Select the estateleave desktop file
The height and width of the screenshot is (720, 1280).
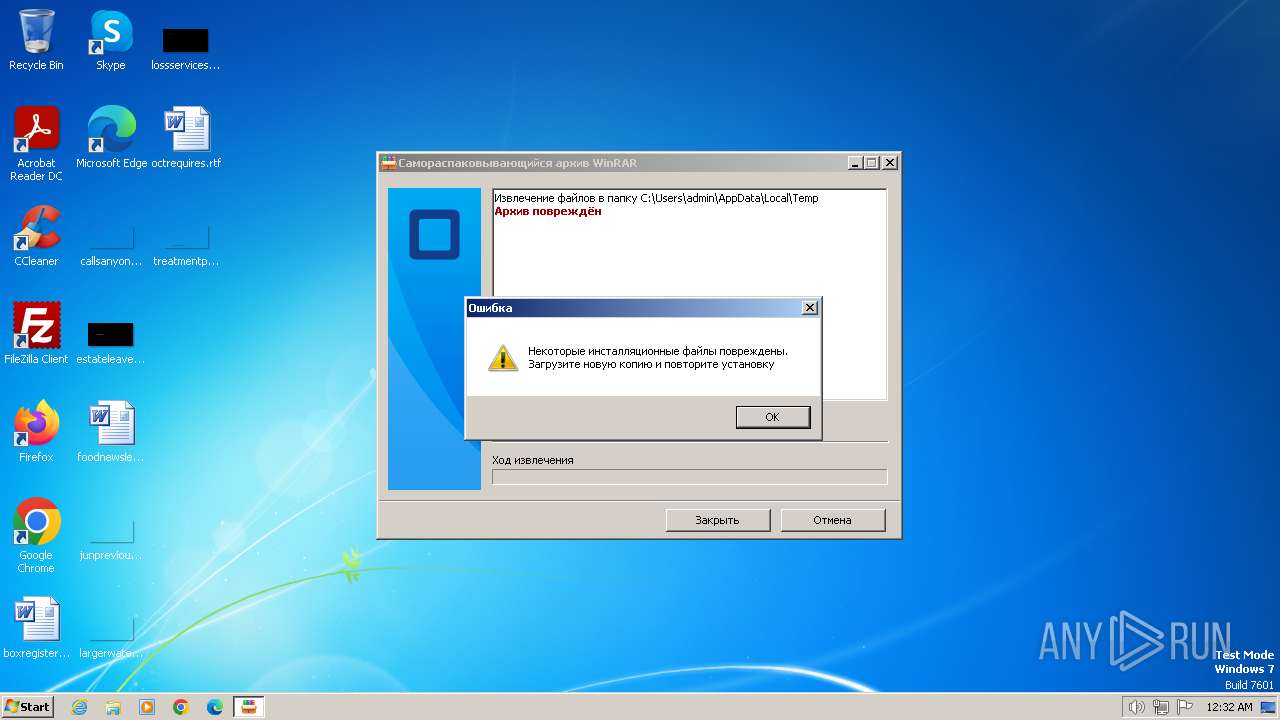click(x=111, y=341)
